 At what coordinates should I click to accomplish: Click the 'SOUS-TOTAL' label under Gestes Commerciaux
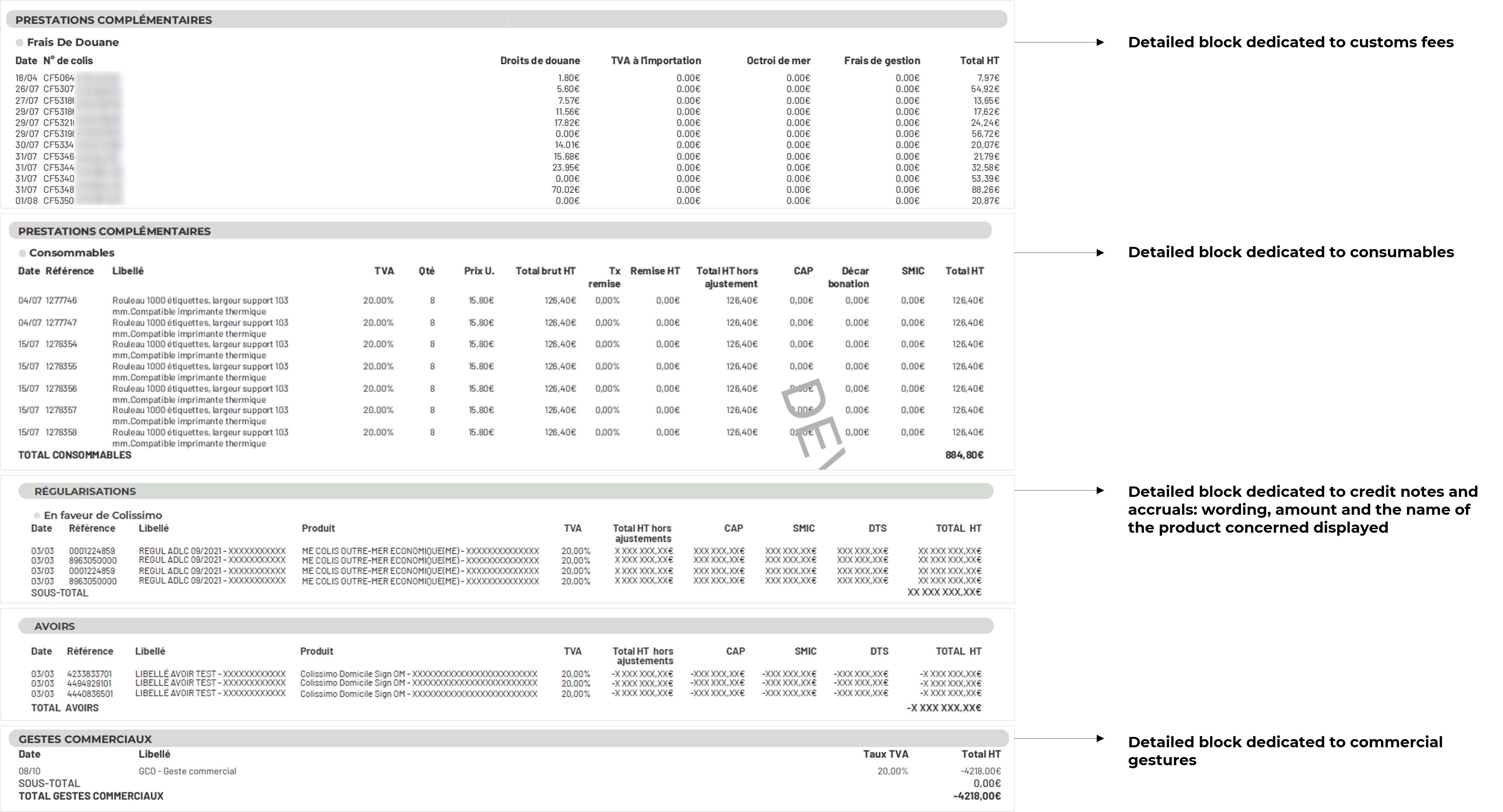click(49, 783)
